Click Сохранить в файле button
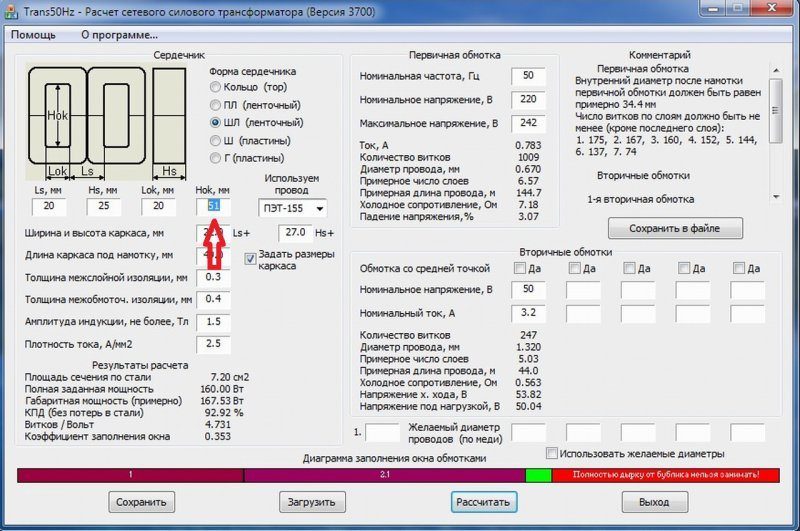This screenshot has height=531, width=800. click(x=675, y=229)
